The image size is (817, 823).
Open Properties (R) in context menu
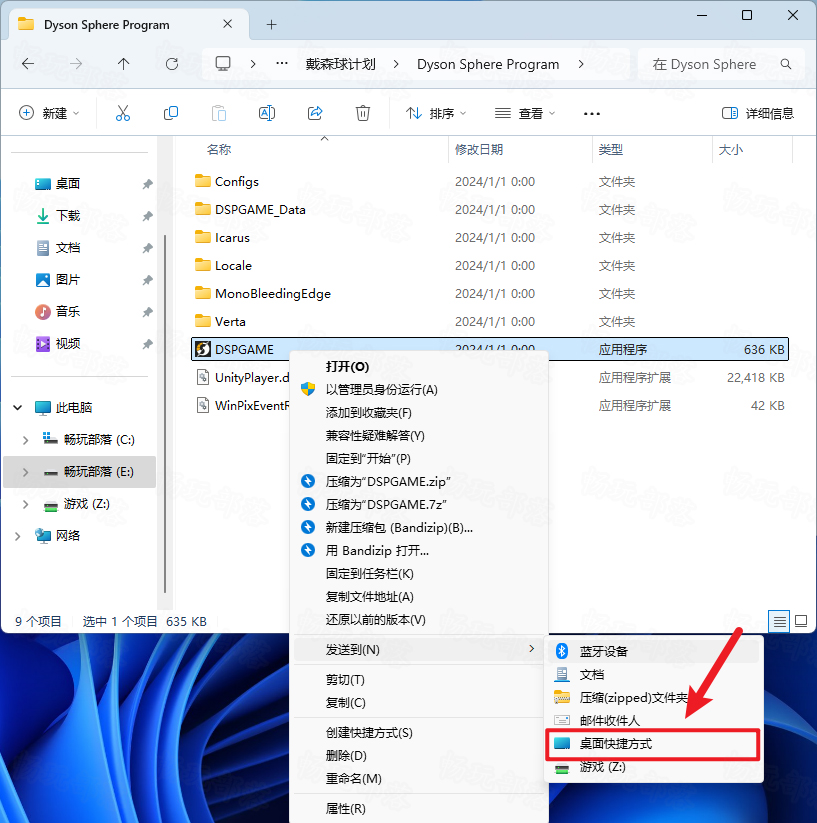click(x=419, y=809)
